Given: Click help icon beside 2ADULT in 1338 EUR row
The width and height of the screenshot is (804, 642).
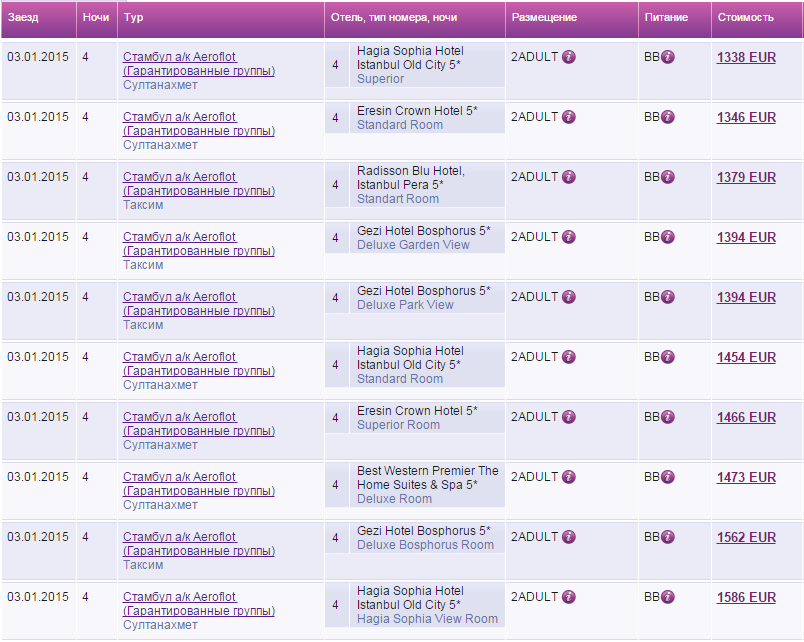Looking at the screenshot, I should (569, 57).
